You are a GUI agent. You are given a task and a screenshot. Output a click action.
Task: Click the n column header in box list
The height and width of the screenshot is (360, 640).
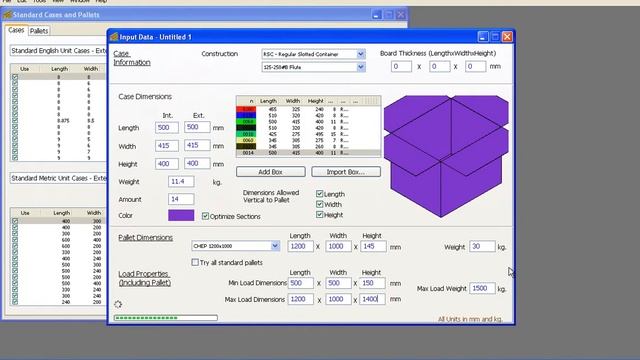[247, 100]
